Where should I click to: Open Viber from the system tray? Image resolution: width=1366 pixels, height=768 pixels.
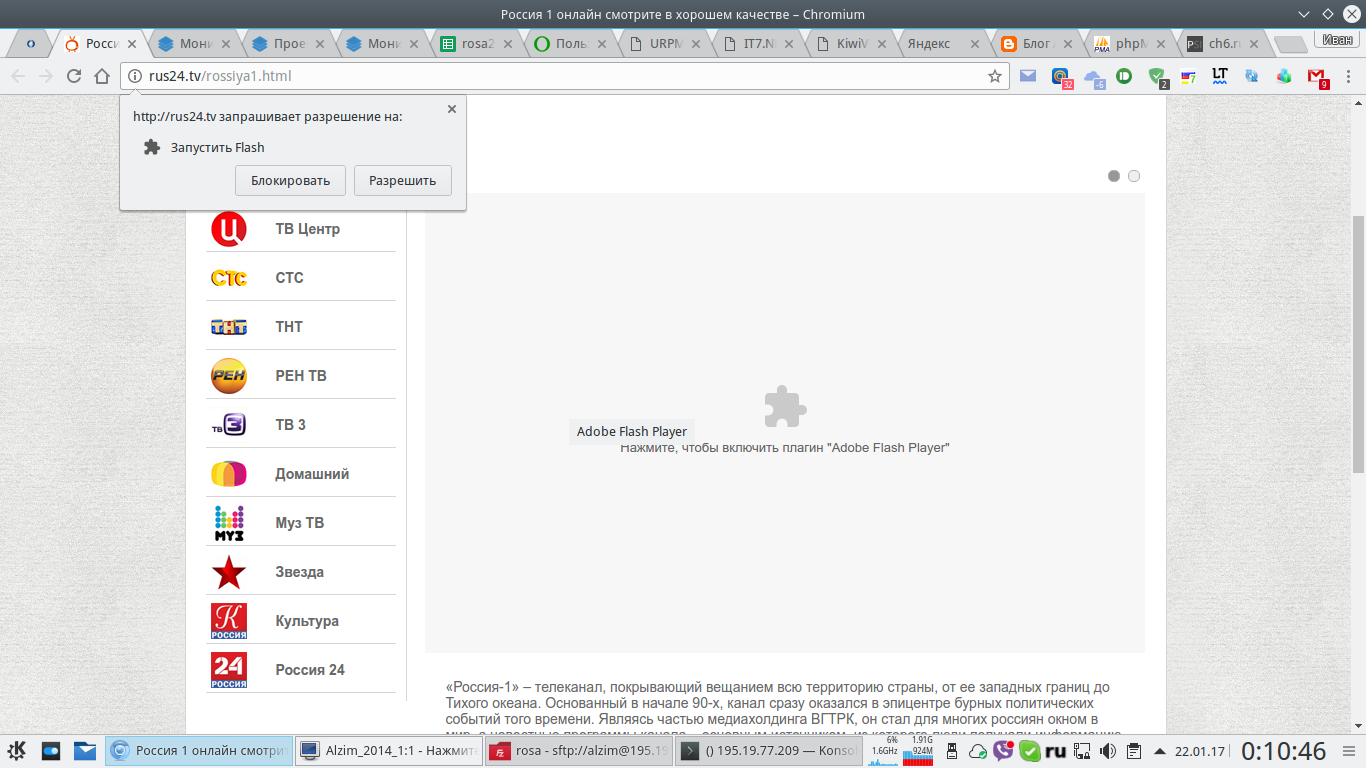1003,751
